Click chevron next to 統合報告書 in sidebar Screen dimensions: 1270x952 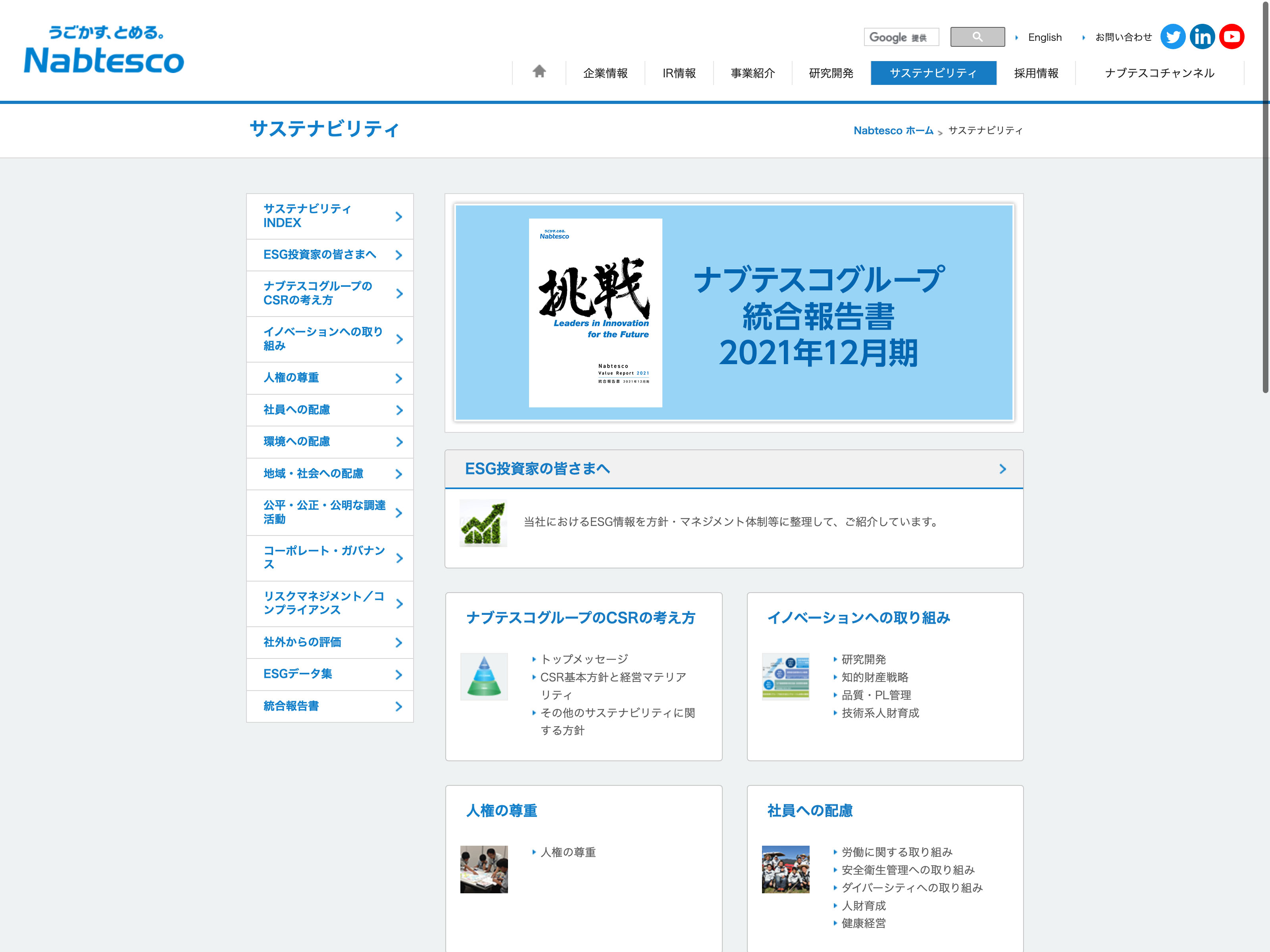(x=398, y=706)
